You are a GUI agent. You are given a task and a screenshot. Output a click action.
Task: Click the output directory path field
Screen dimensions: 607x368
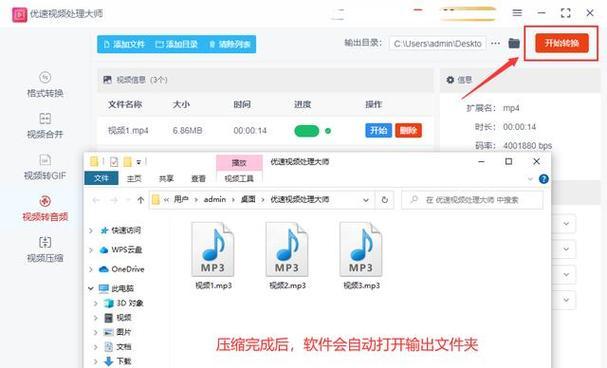point(437,44)
